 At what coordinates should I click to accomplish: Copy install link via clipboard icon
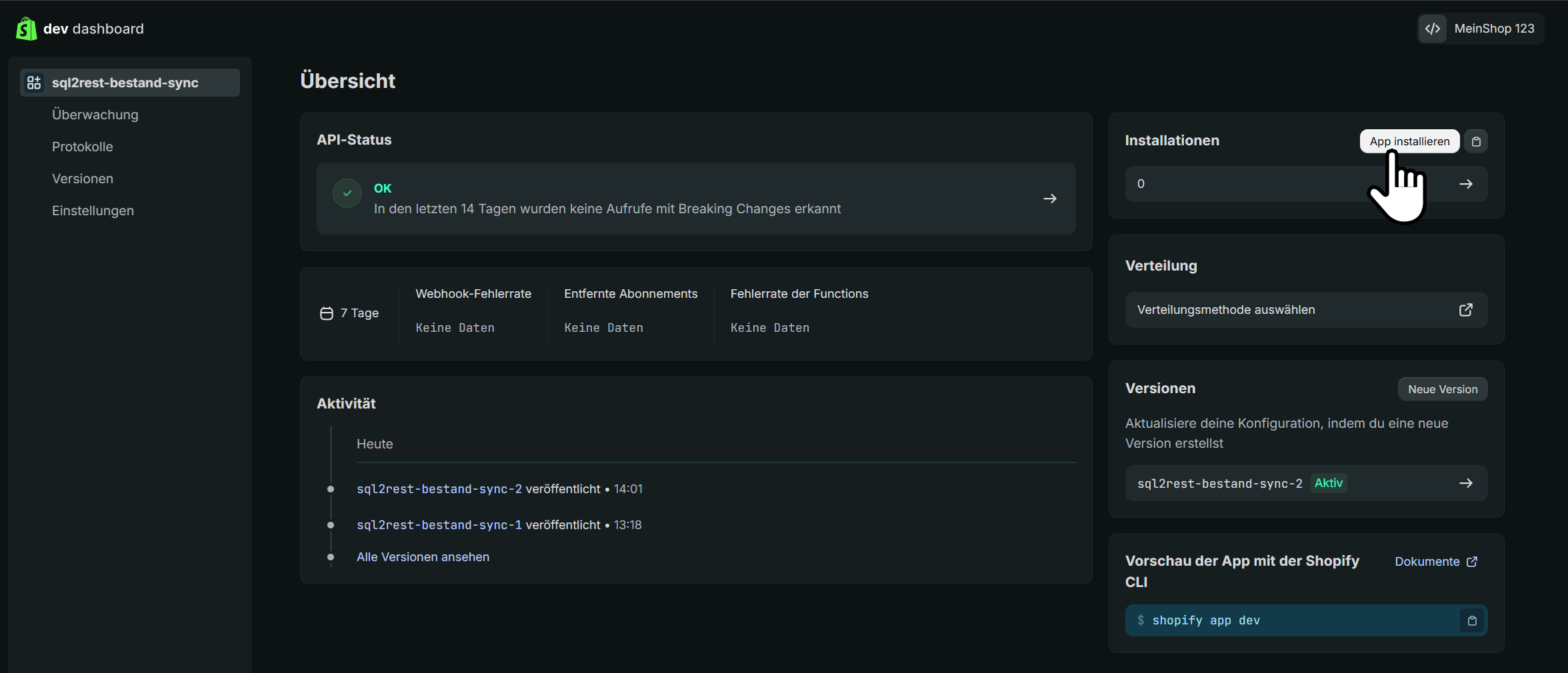pos(1476,141)
